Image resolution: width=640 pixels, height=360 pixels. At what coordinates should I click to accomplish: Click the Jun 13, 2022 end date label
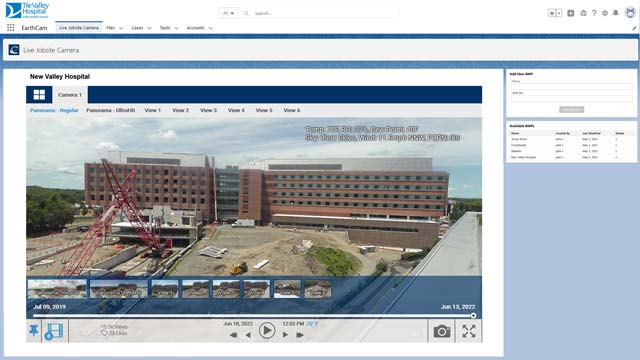(458, 307)
